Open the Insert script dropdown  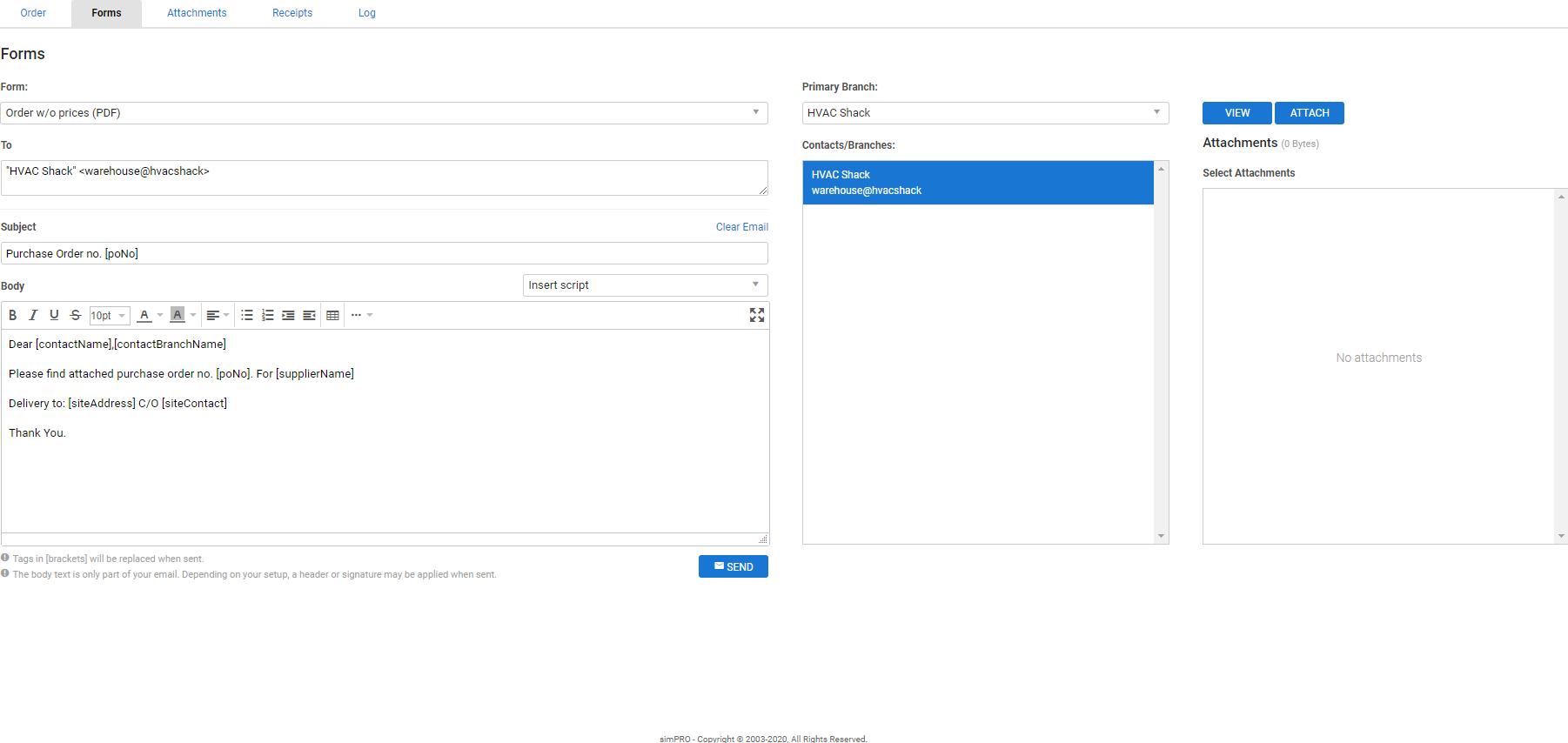pos(645,285)
